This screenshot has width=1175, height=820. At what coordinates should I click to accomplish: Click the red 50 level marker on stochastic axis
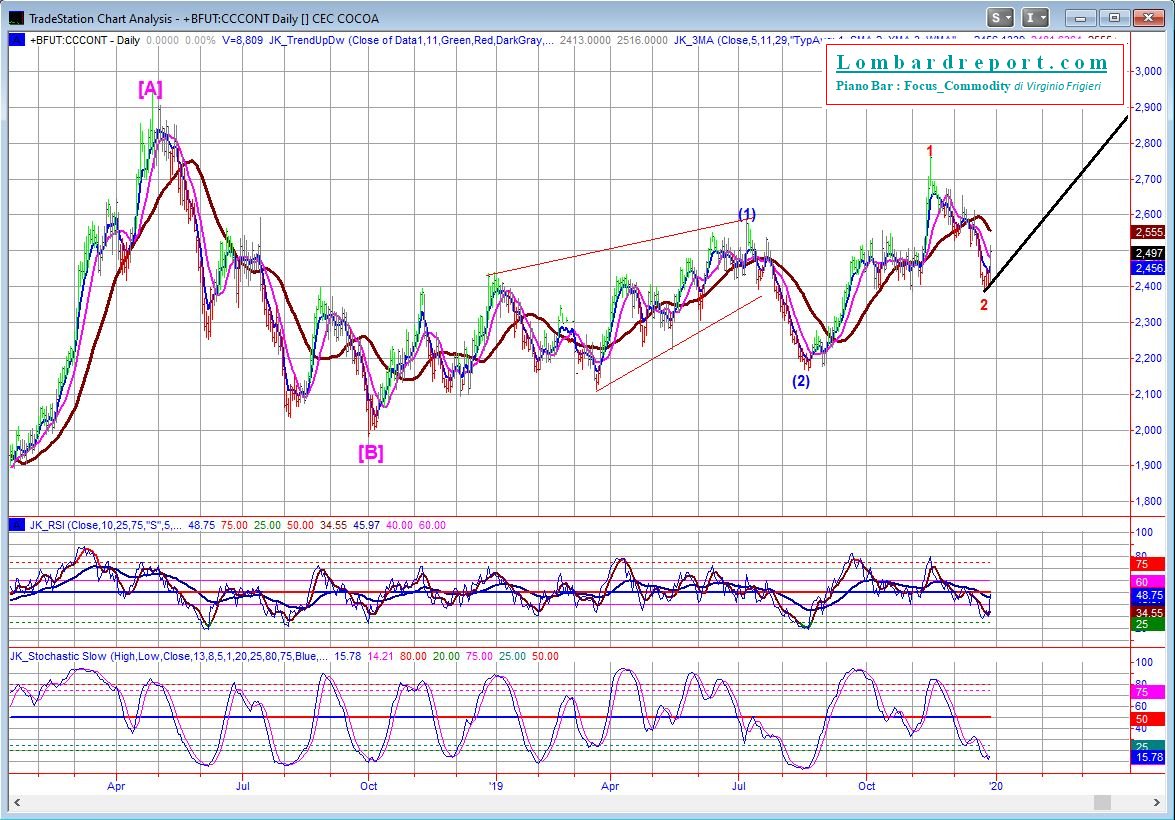1148,719
